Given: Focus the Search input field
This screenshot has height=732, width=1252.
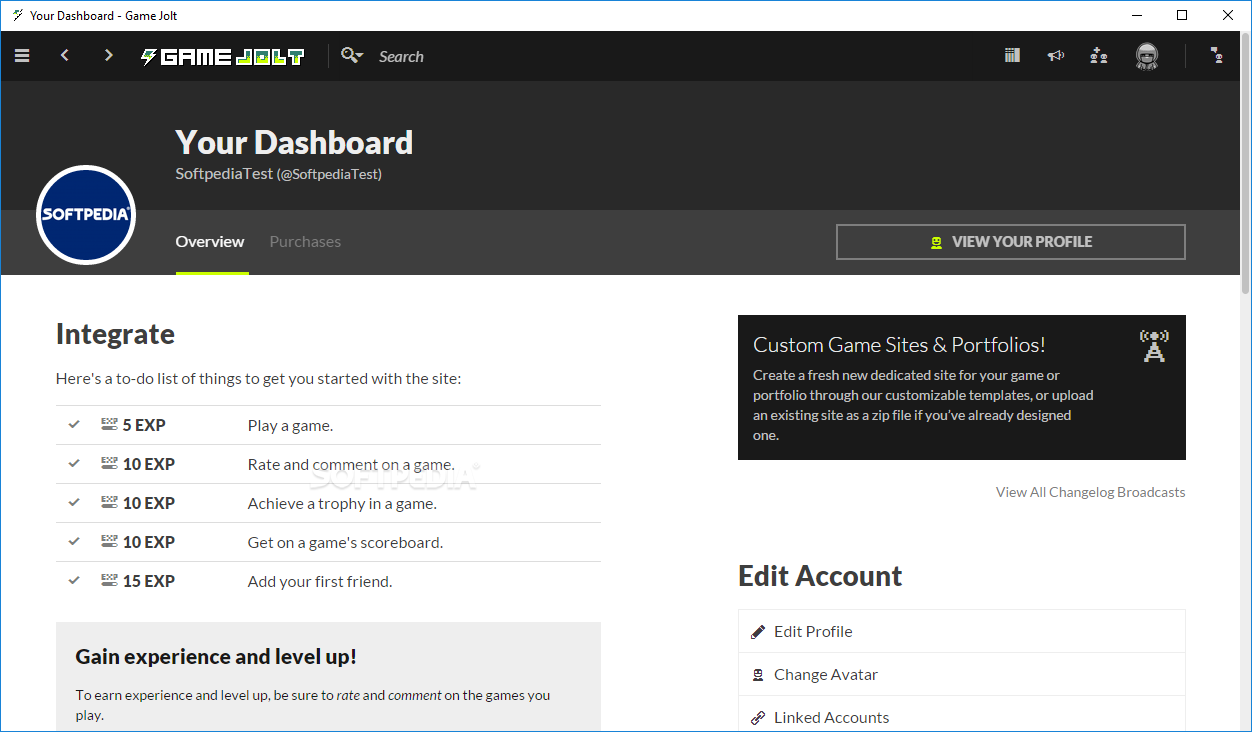Looking at the screenshot, I should click(401, 57).
